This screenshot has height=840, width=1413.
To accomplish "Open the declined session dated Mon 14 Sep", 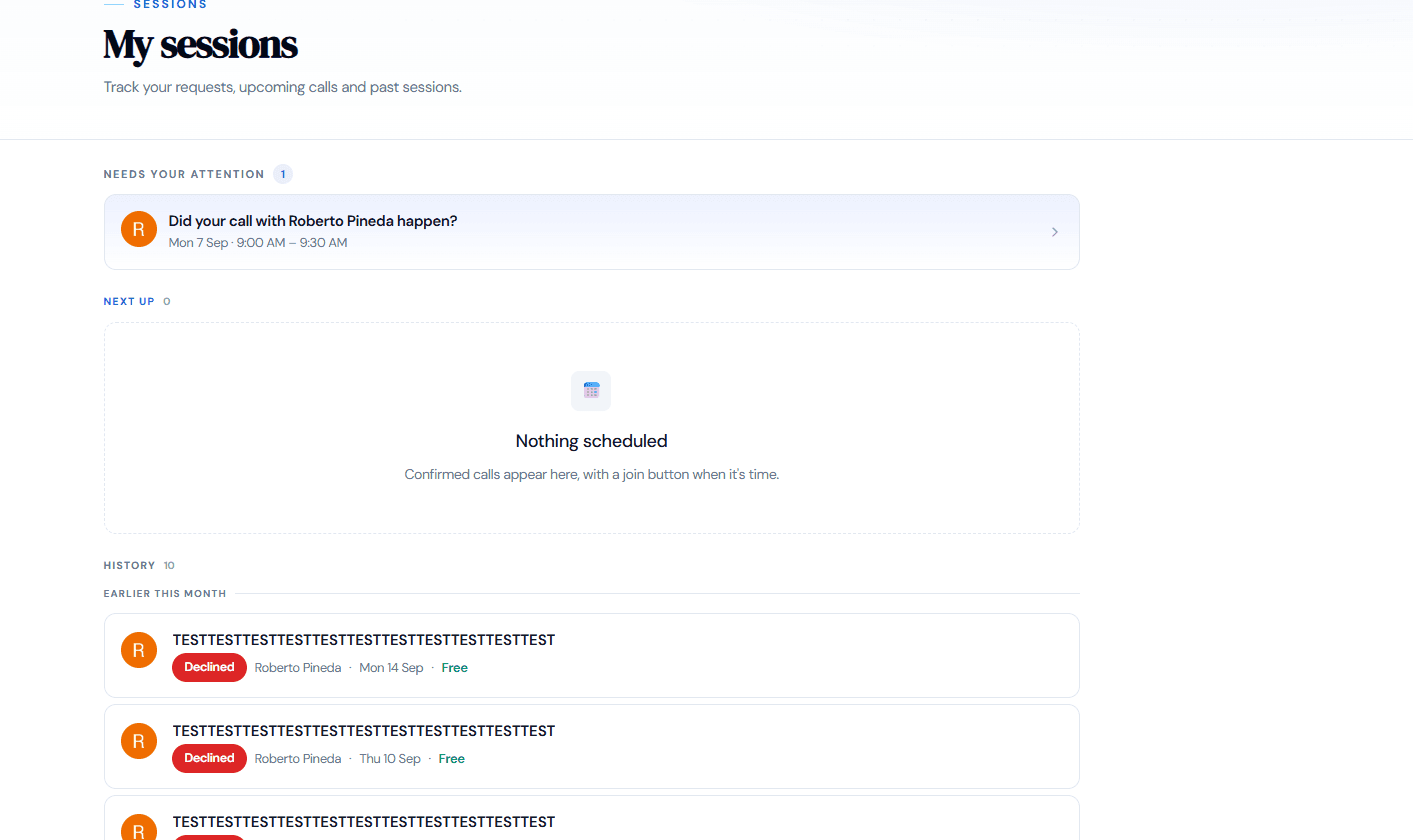I will [592, 655].
